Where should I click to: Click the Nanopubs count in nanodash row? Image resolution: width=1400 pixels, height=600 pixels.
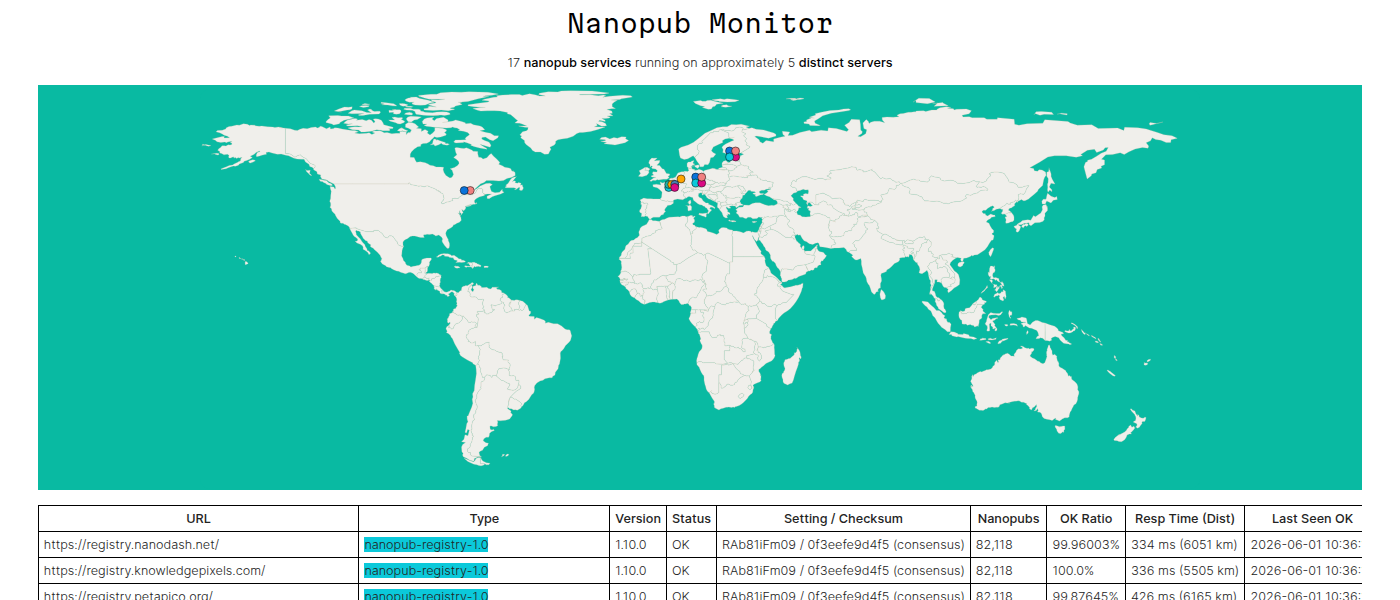point(1008,545)
